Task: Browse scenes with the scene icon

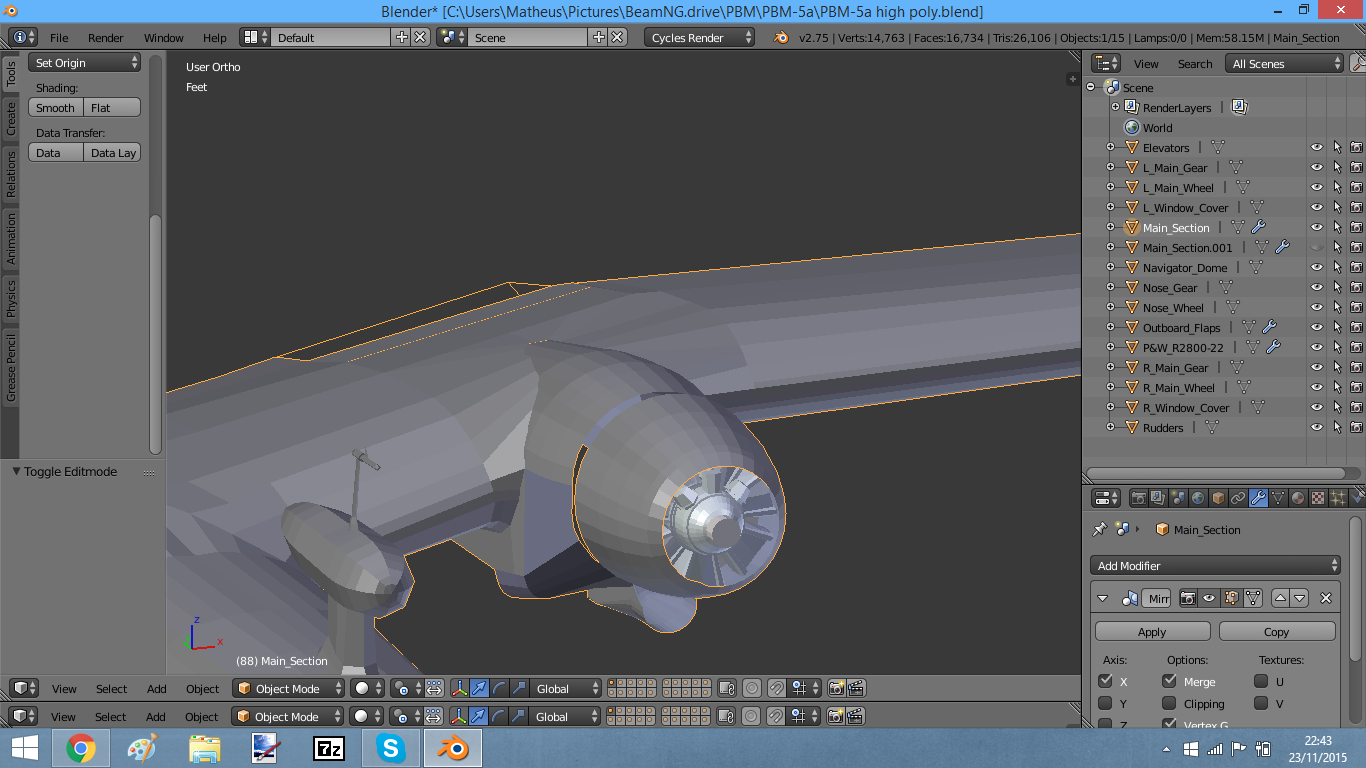Action: pyautogui.click(x=452, y=37)
